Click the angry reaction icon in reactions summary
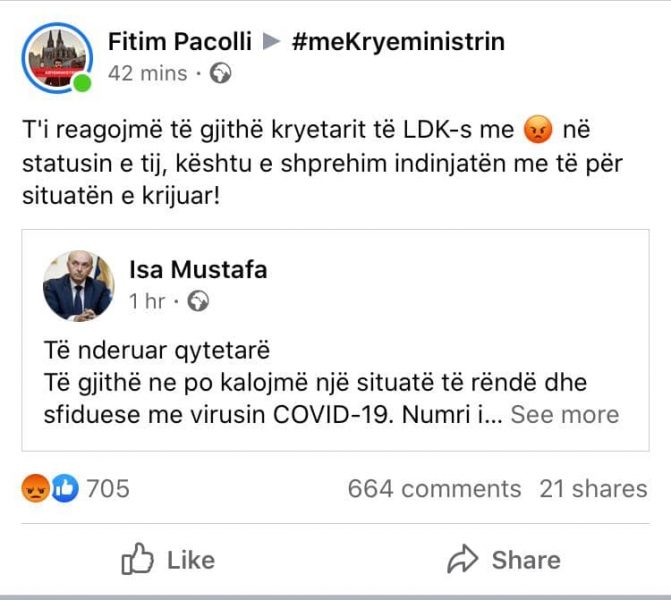Screen dimensions: 671x600 35,489
